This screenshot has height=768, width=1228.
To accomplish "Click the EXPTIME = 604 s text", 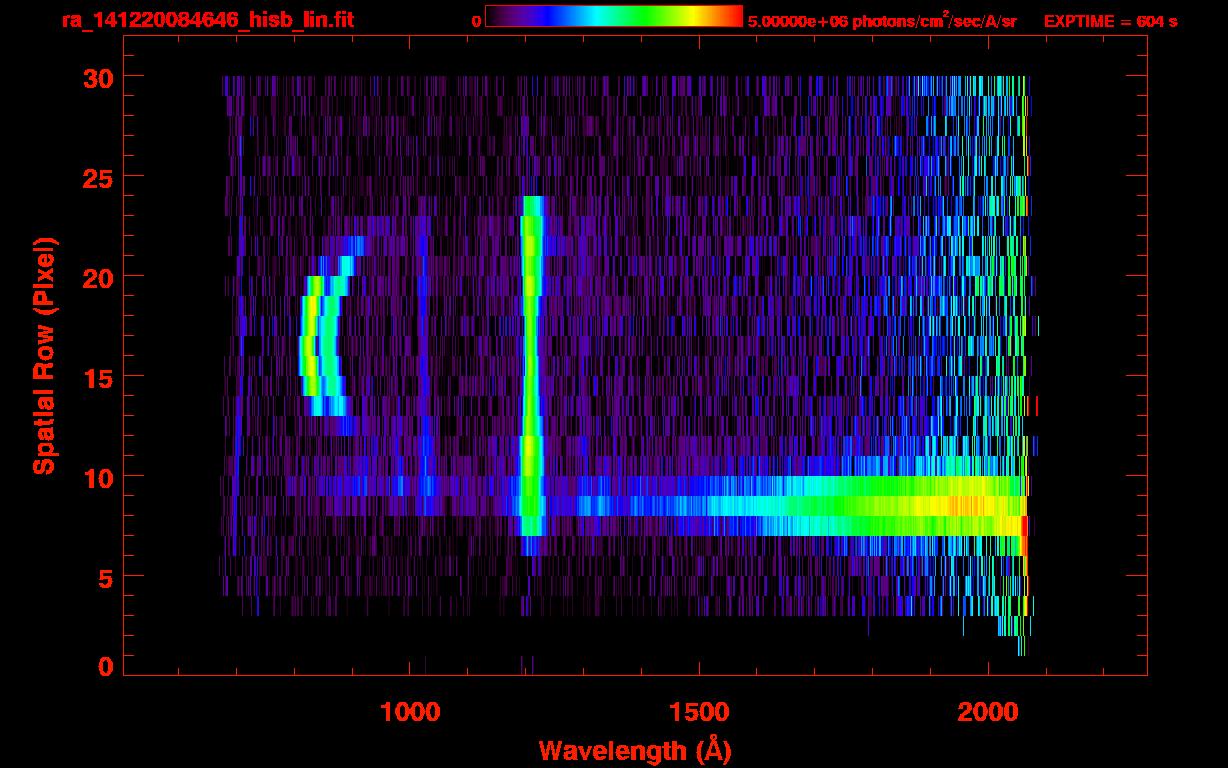I will pos(1110,21).
